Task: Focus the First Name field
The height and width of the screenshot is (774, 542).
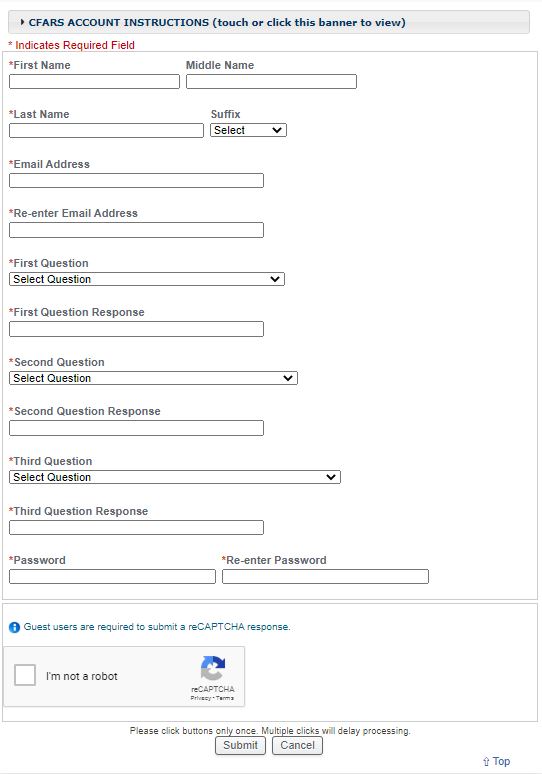Action: [x=94, y=81]
